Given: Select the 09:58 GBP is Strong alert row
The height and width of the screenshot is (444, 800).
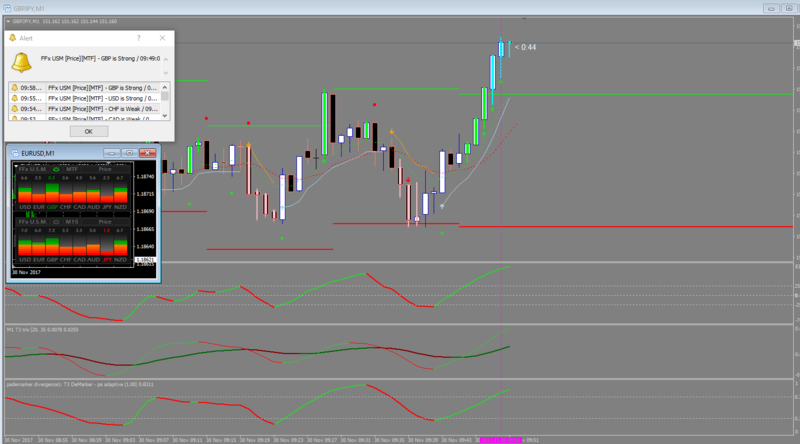Looking at the screenshot, I should coord(85,88).
